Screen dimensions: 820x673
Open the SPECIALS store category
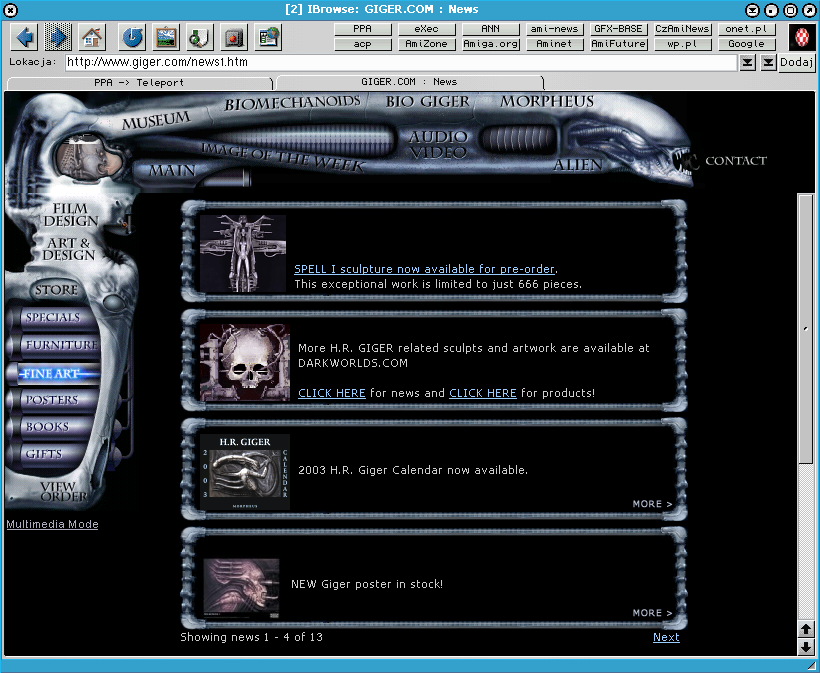pos(53,317)
